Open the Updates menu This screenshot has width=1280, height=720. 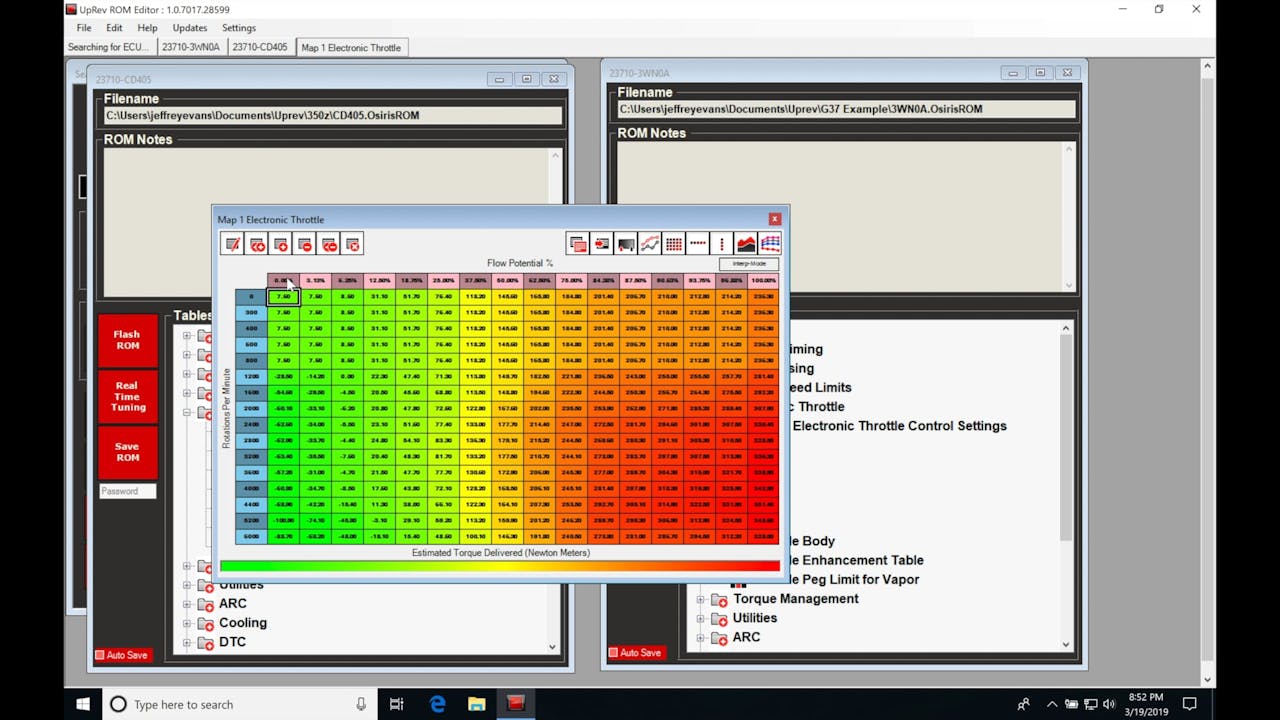[189, 27]
